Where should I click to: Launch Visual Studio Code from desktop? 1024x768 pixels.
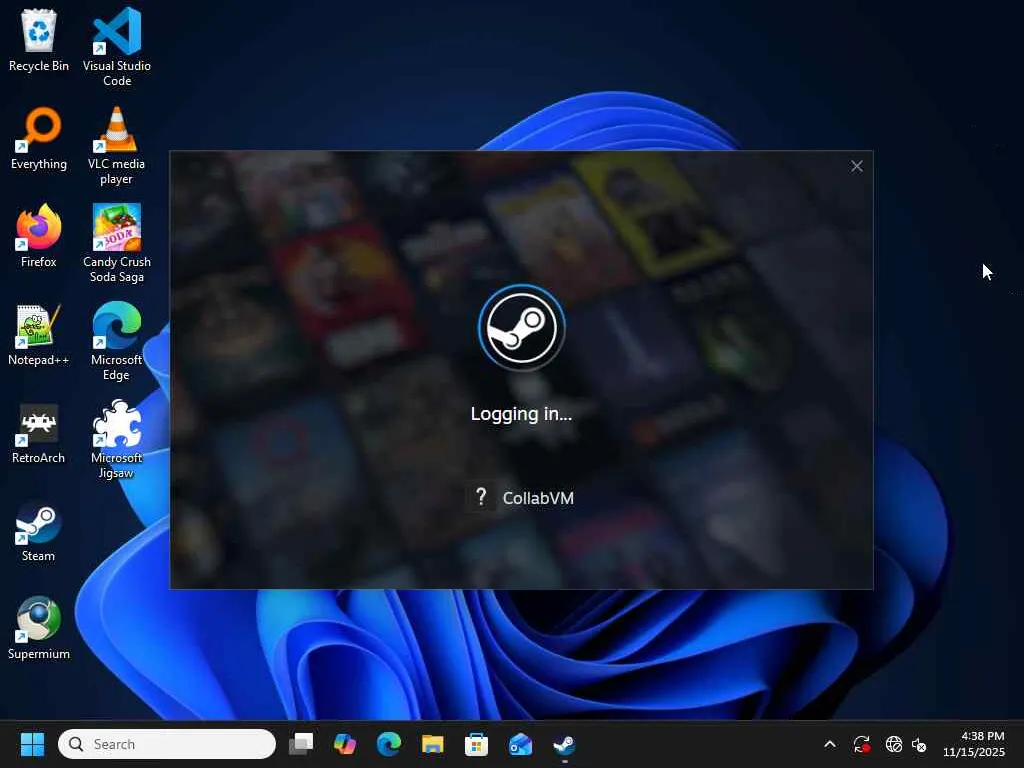click(x=117, y=47)
